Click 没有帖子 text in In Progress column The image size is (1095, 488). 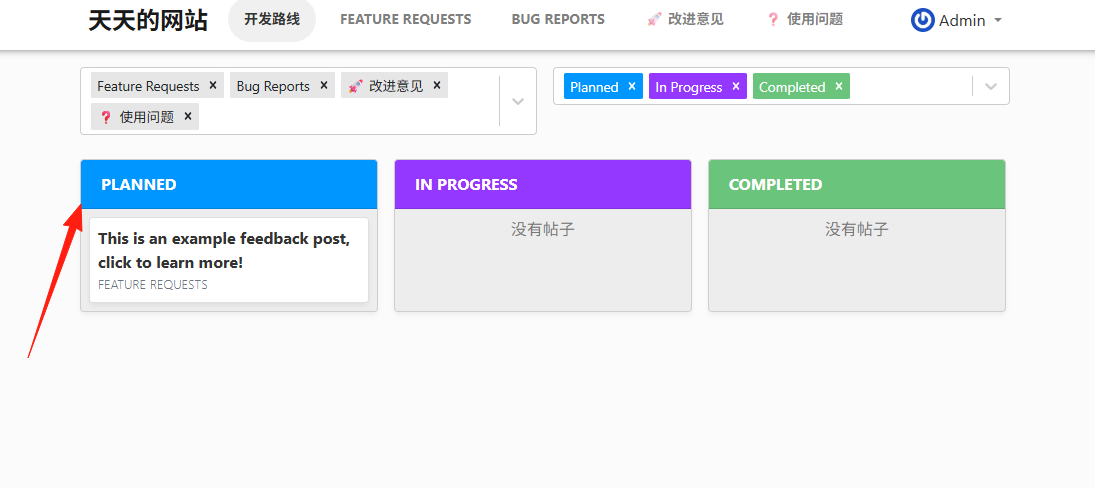(543, 229)
